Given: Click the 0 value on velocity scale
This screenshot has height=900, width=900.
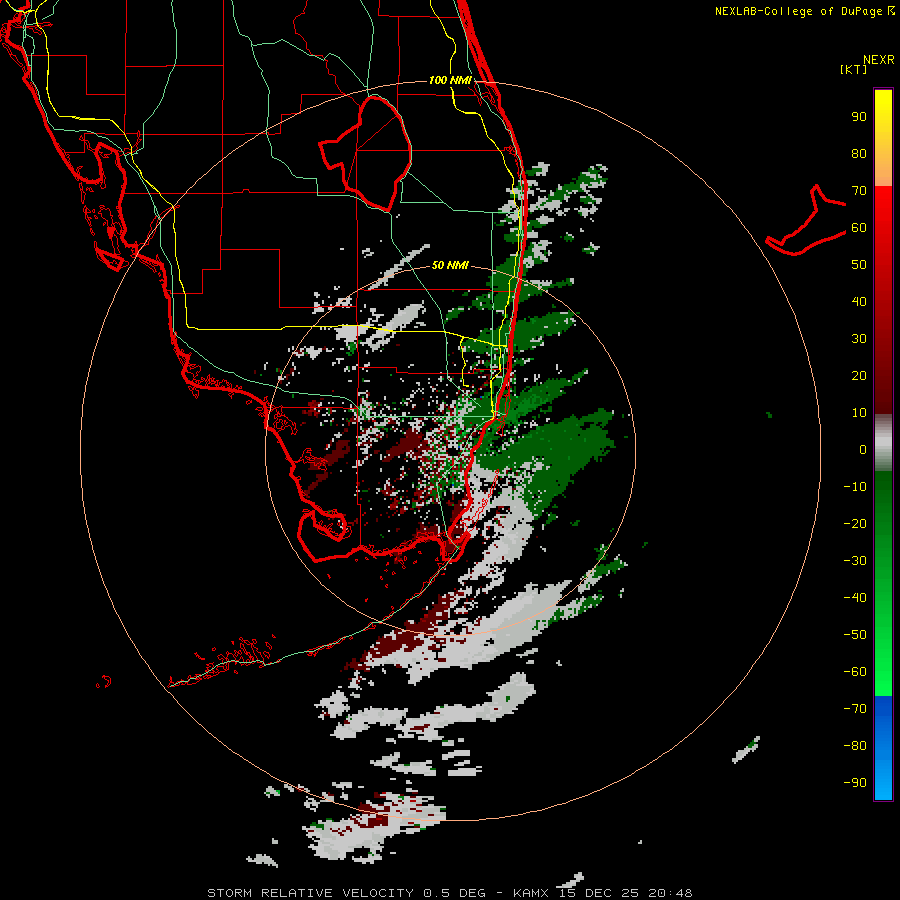Looking at the screenshot, I should [x=863, y=450].
